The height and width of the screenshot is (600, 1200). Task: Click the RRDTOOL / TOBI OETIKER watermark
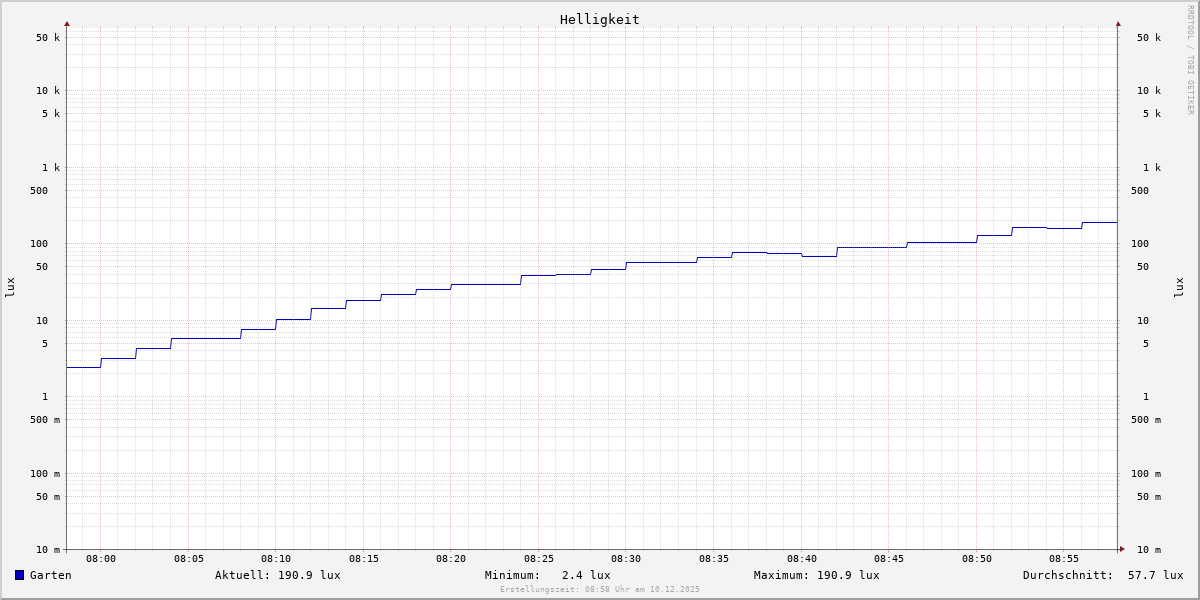pyautogui.click(x=1190, y=60)
